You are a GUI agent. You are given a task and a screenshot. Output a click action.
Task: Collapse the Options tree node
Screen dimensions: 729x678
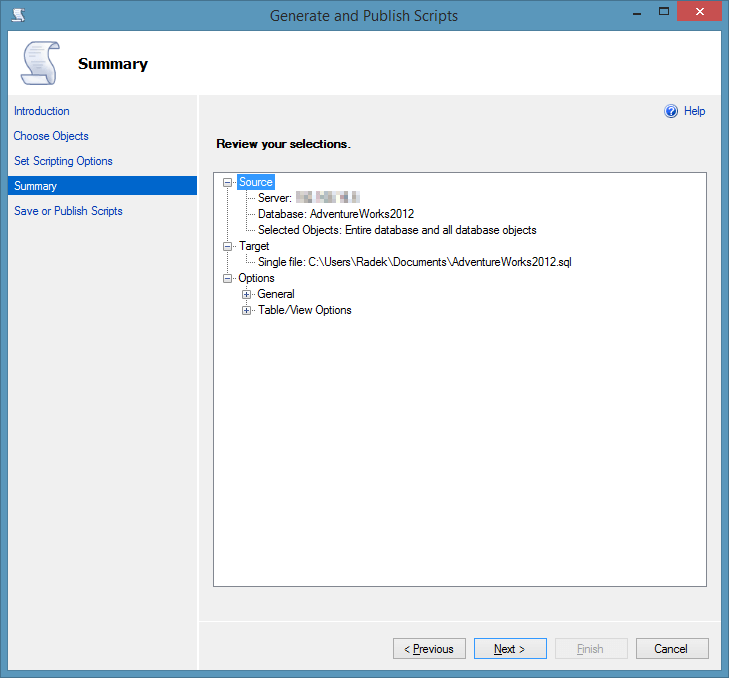[227, 279]
